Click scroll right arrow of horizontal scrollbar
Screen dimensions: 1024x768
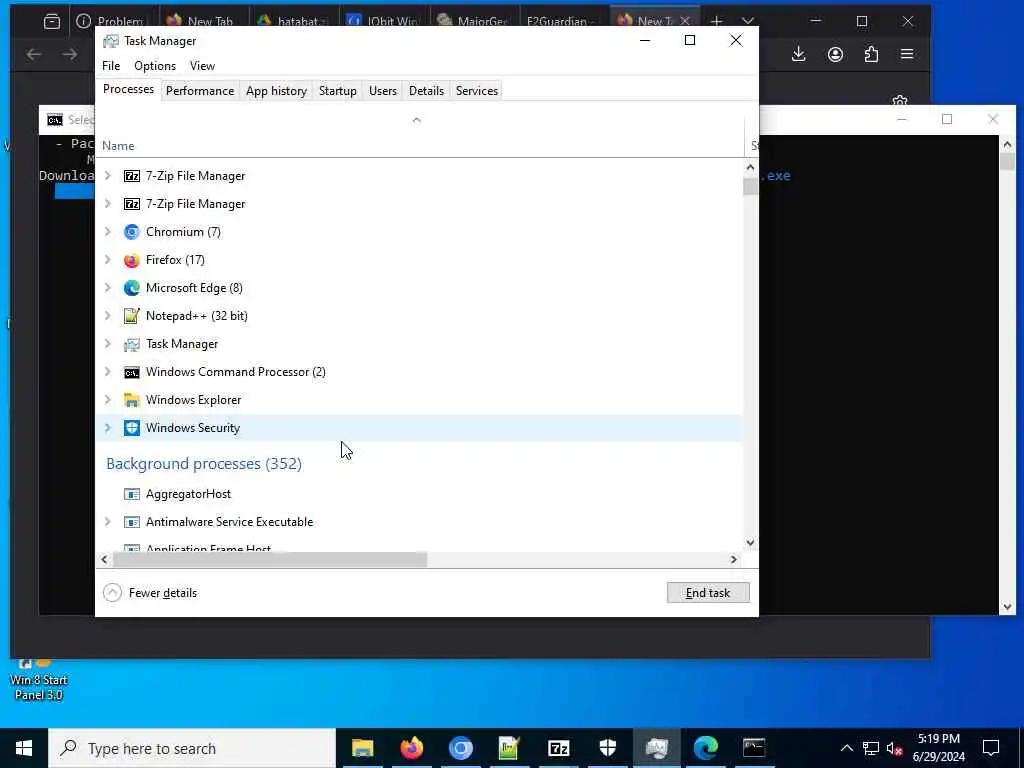tap(733, 560)
